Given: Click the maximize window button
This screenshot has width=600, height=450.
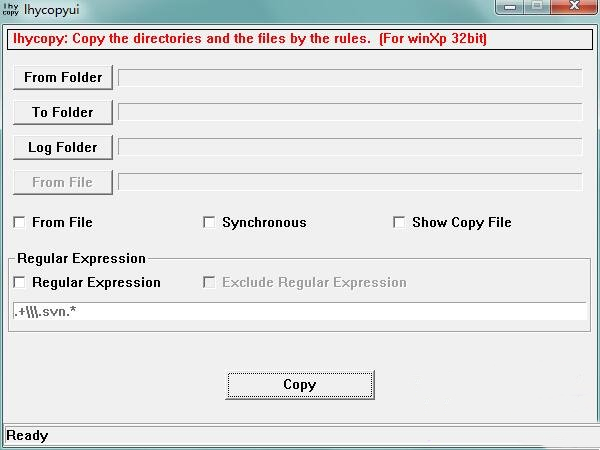Looking at the screenshot, I should click(x=537, y=7).
